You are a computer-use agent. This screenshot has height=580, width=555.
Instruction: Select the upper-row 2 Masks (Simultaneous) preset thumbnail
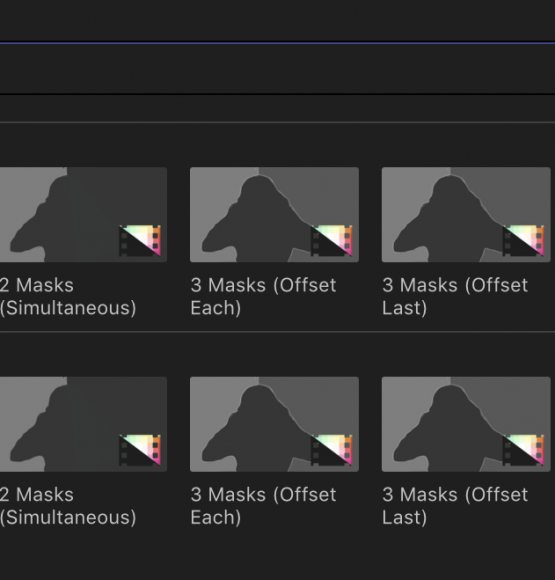tap(83, 215)
